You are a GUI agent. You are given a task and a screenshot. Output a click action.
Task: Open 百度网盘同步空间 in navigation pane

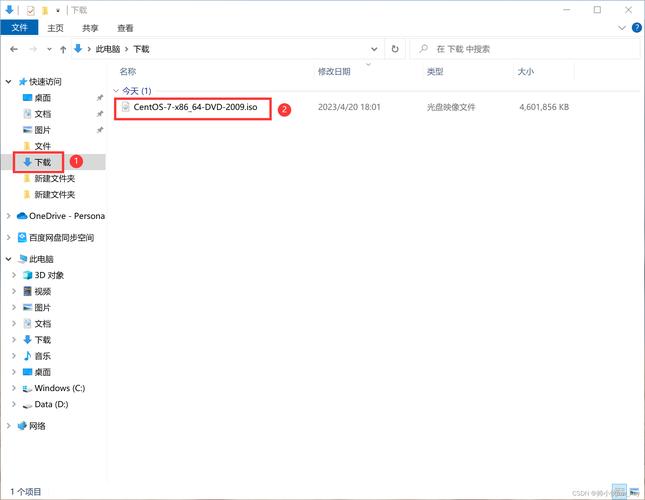61,237
